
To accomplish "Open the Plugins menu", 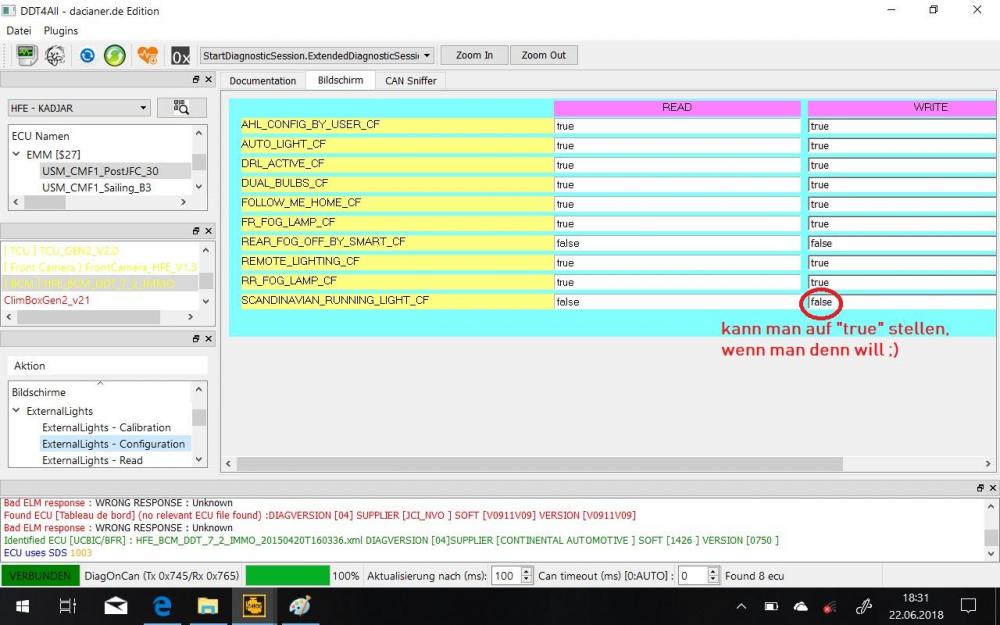I will click(61, 31).
